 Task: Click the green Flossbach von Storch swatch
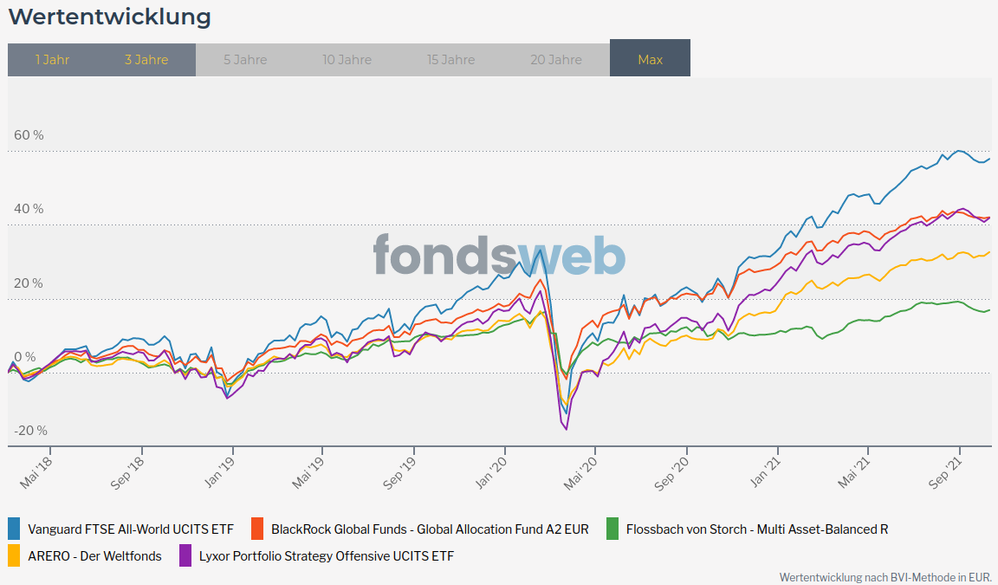pyautogui.click(x=613, y=529)
